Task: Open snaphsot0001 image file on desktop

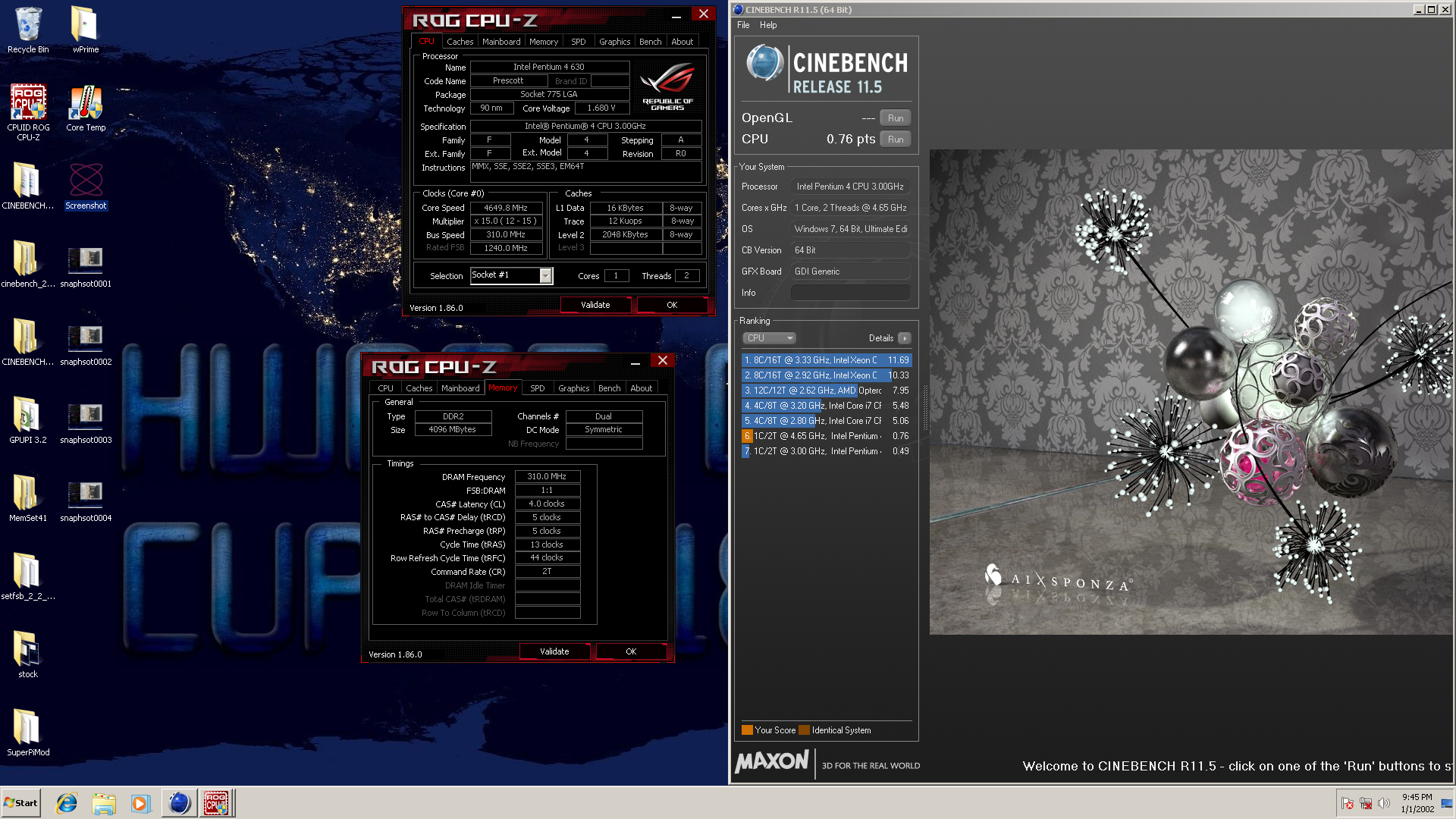Action: [86, 265]
